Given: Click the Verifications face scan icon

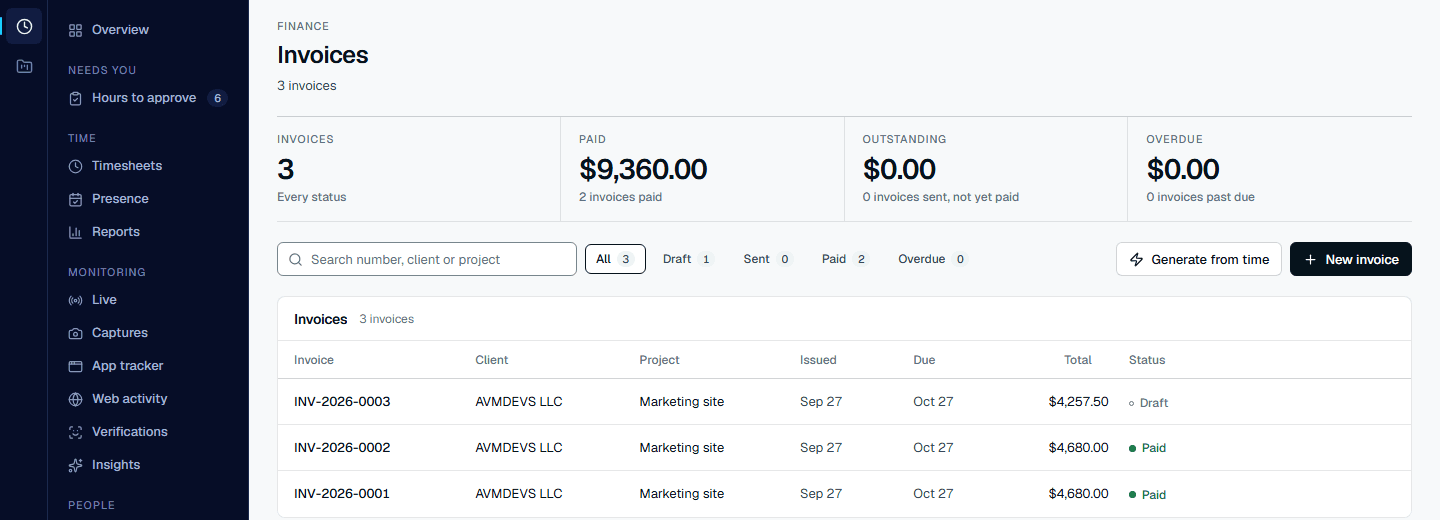Looking at the screenshot, I should click(75, 432).
